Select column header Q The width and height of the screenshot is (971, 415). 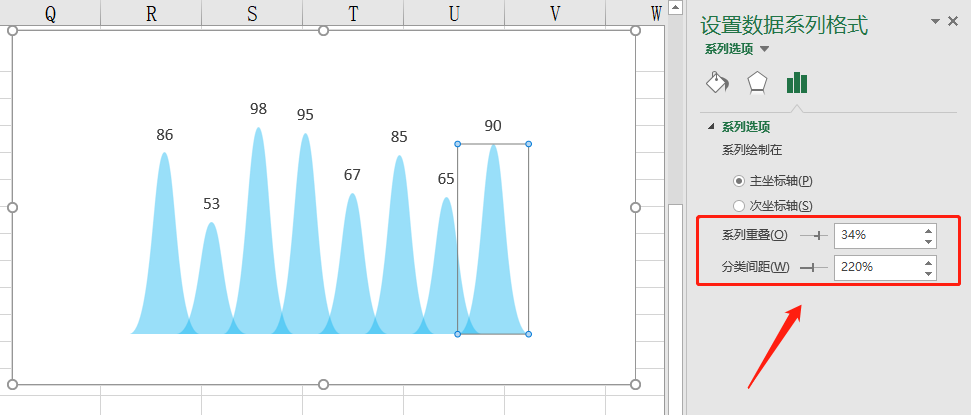coord(50,14)
